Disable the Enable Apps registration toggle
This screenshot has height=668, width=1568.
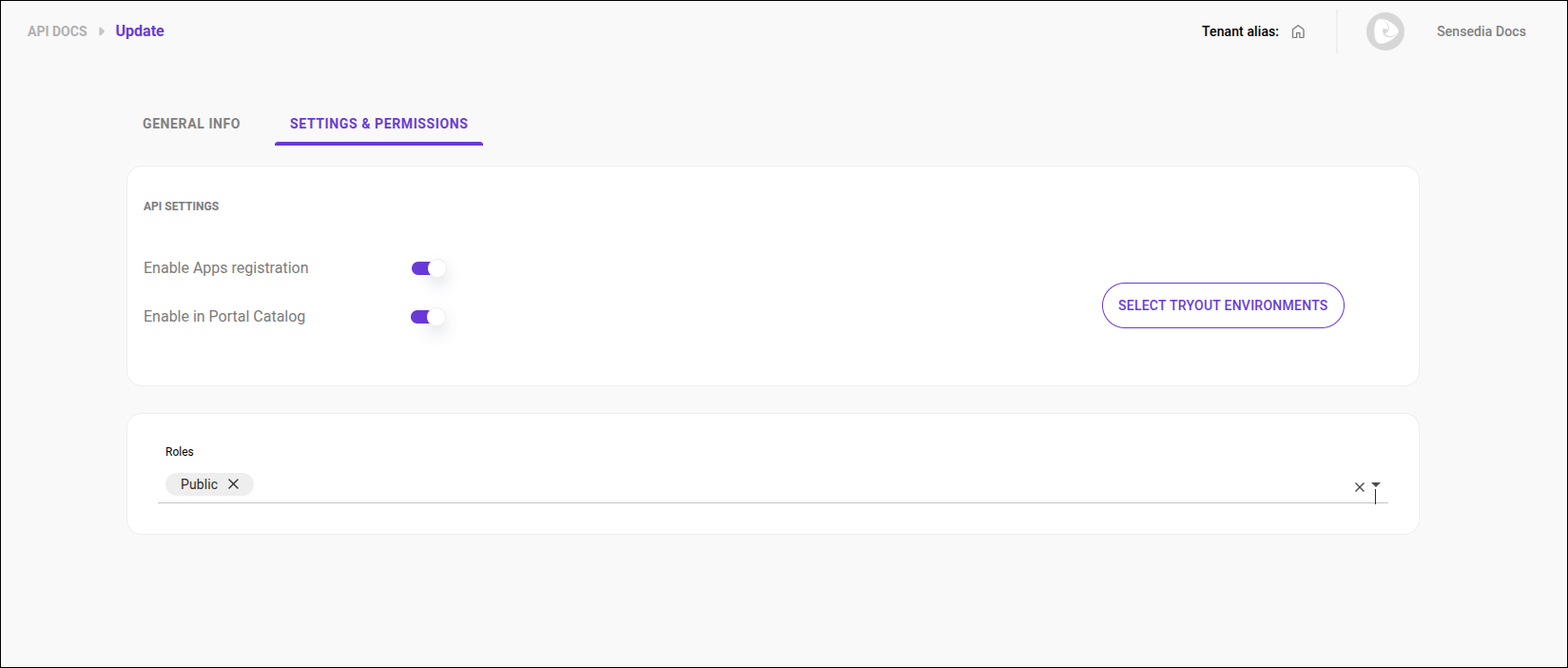tap(426, 267)
